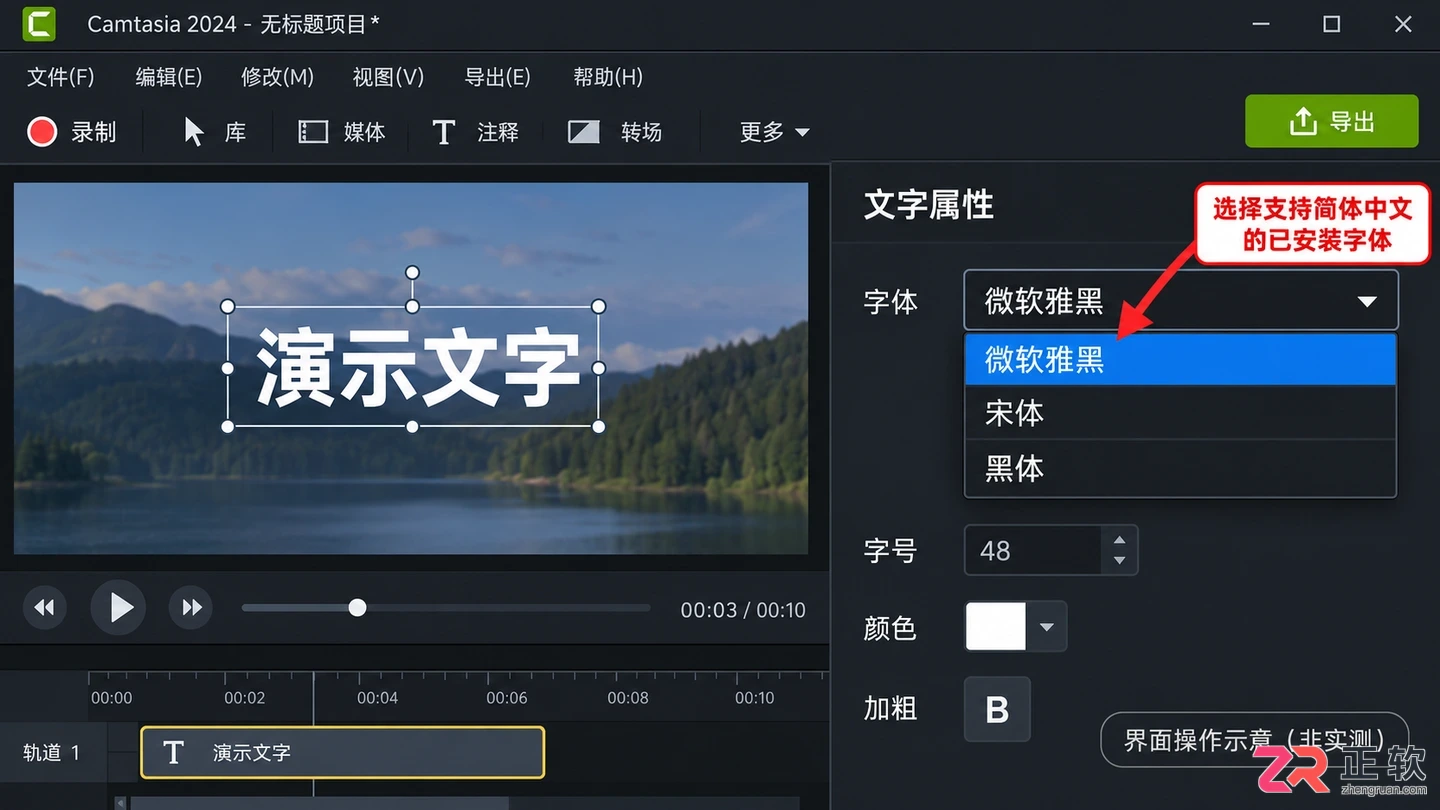Skip forward with the fast-forward button

coord(191,607)
